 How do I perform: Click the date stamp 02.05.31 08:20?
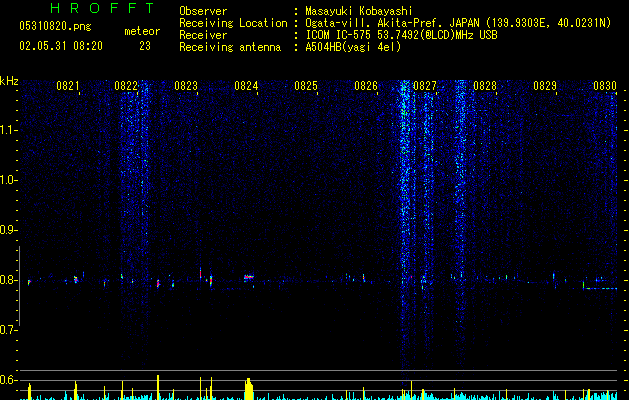61,46
